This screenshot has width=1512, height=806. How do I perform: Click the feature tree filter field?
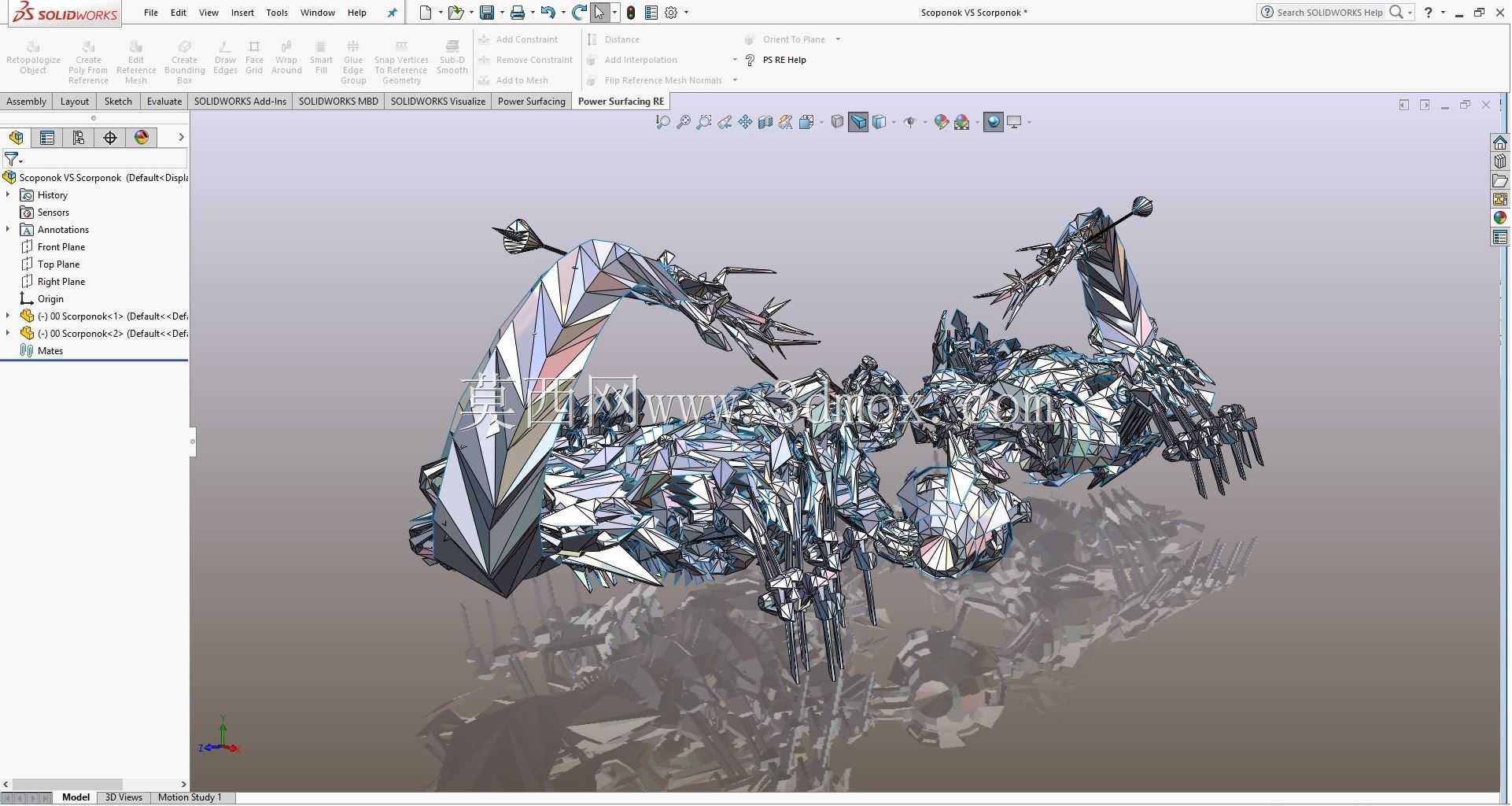[95, 159]
